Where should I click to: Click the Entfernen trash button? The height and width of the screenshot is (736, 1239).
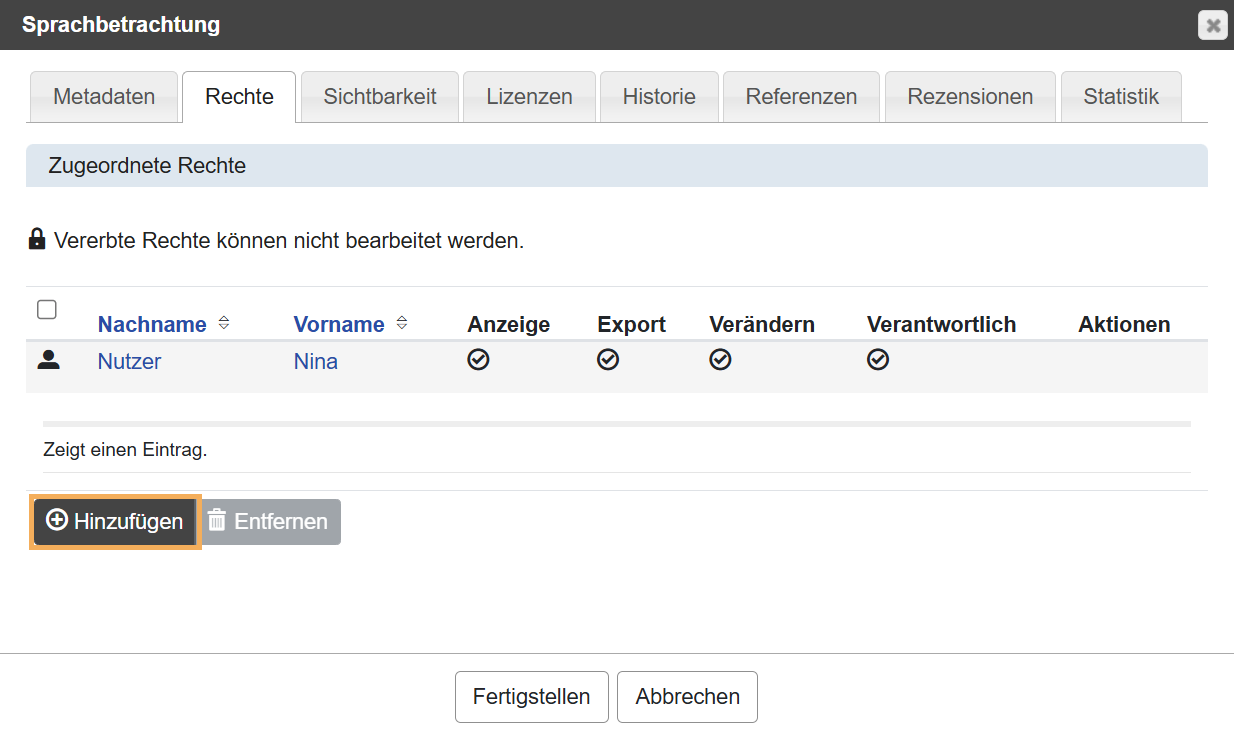pyautogui.click(x=270, y=522)
